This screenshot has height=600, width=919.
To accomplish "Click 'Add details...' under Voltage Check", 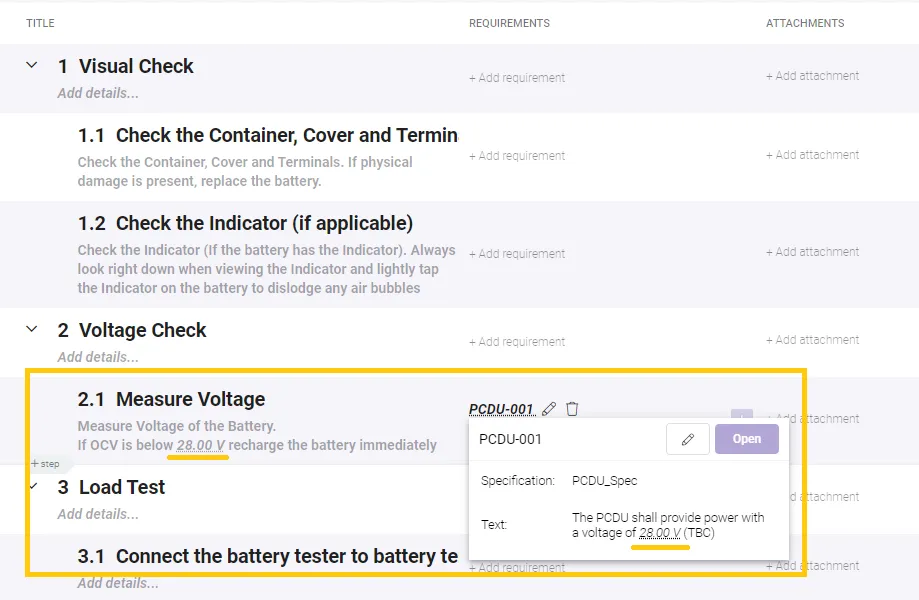I will pos(98,357).
